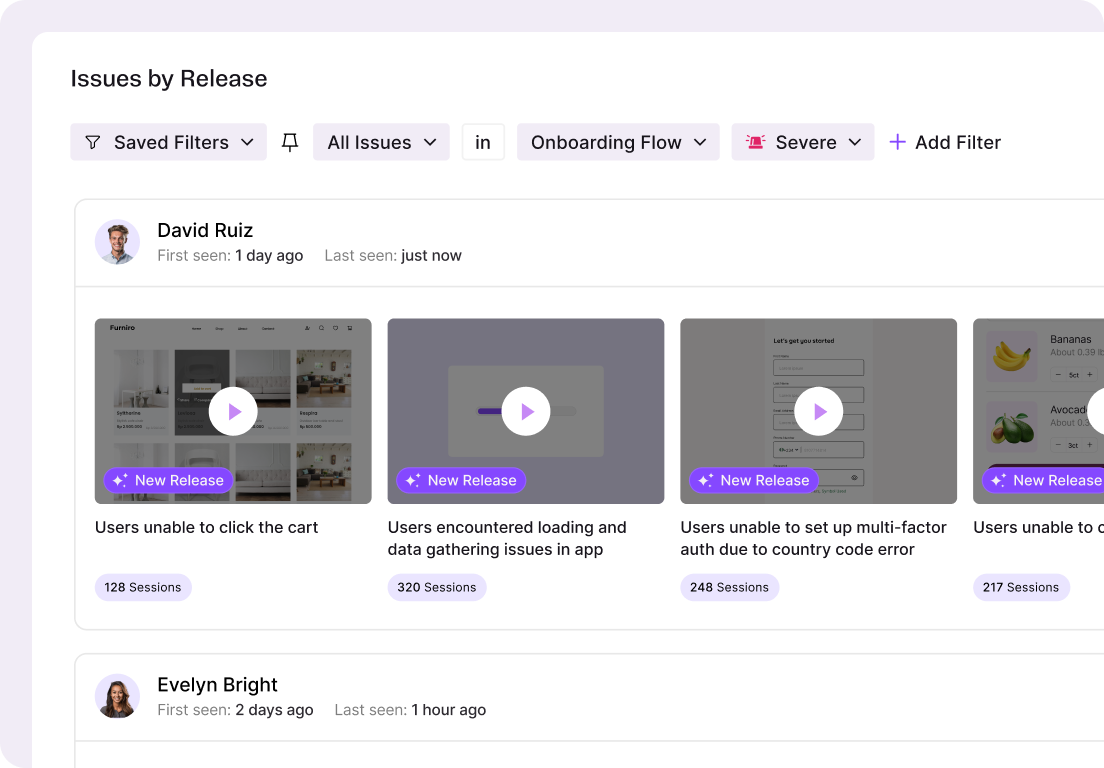Viewport: 1104px width, 768px height.
Task: Change the Severe severity dropdown
Action: [803, 142]
